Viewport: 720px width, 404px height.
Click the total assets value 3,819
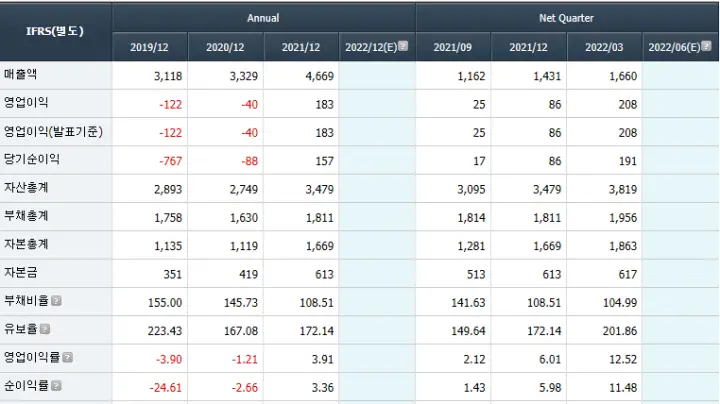623,190
